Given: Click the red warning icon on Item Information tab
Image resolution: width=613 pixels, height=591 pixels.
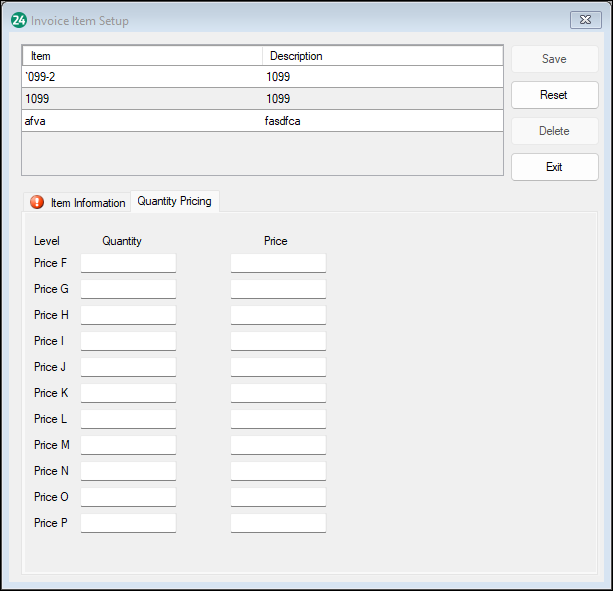Looking at the screenshot, I should coord(37,202).
